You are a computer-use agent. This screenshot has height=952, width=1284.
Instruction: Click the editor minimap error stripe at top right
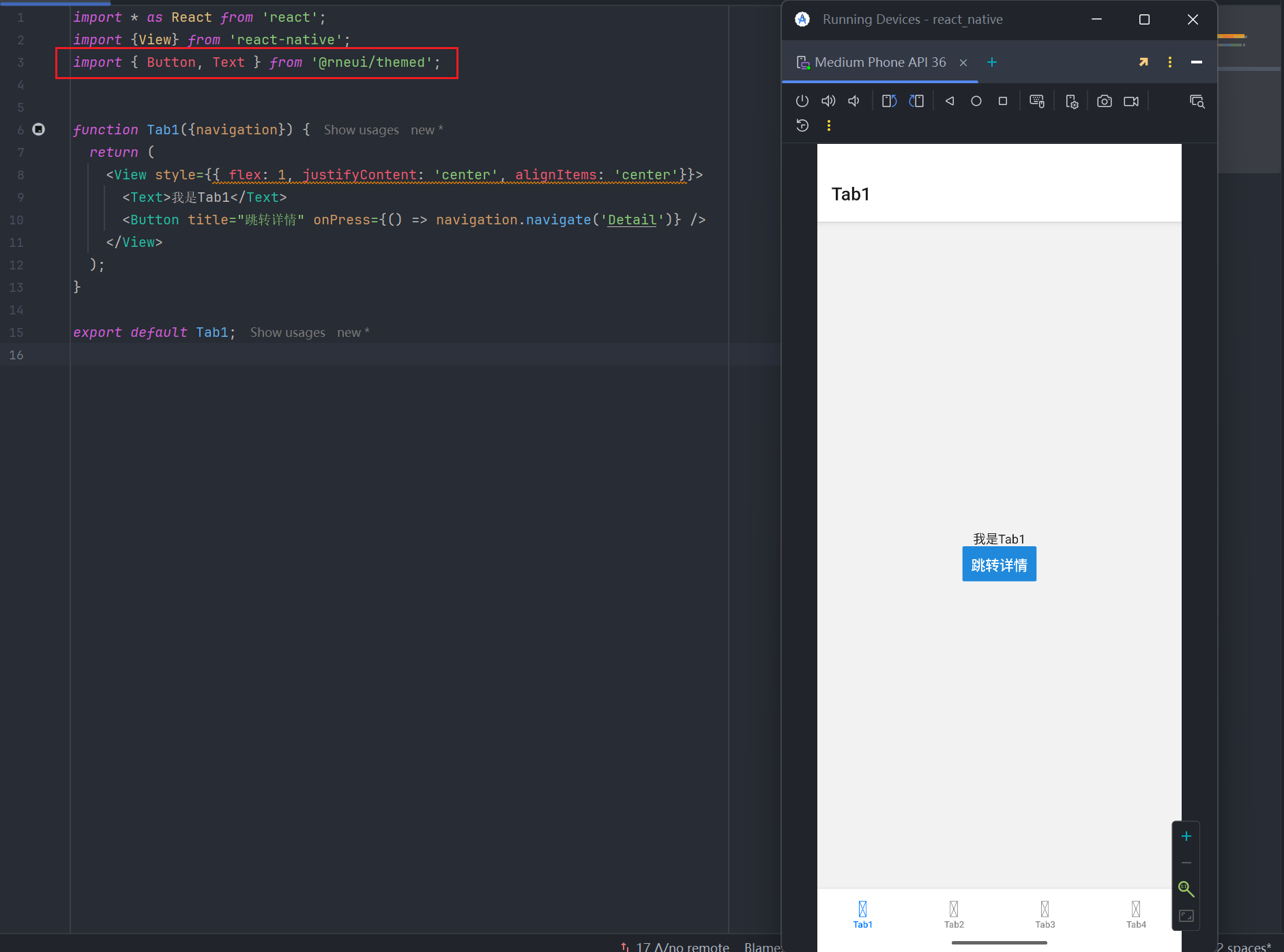[x=1232, y=35]
